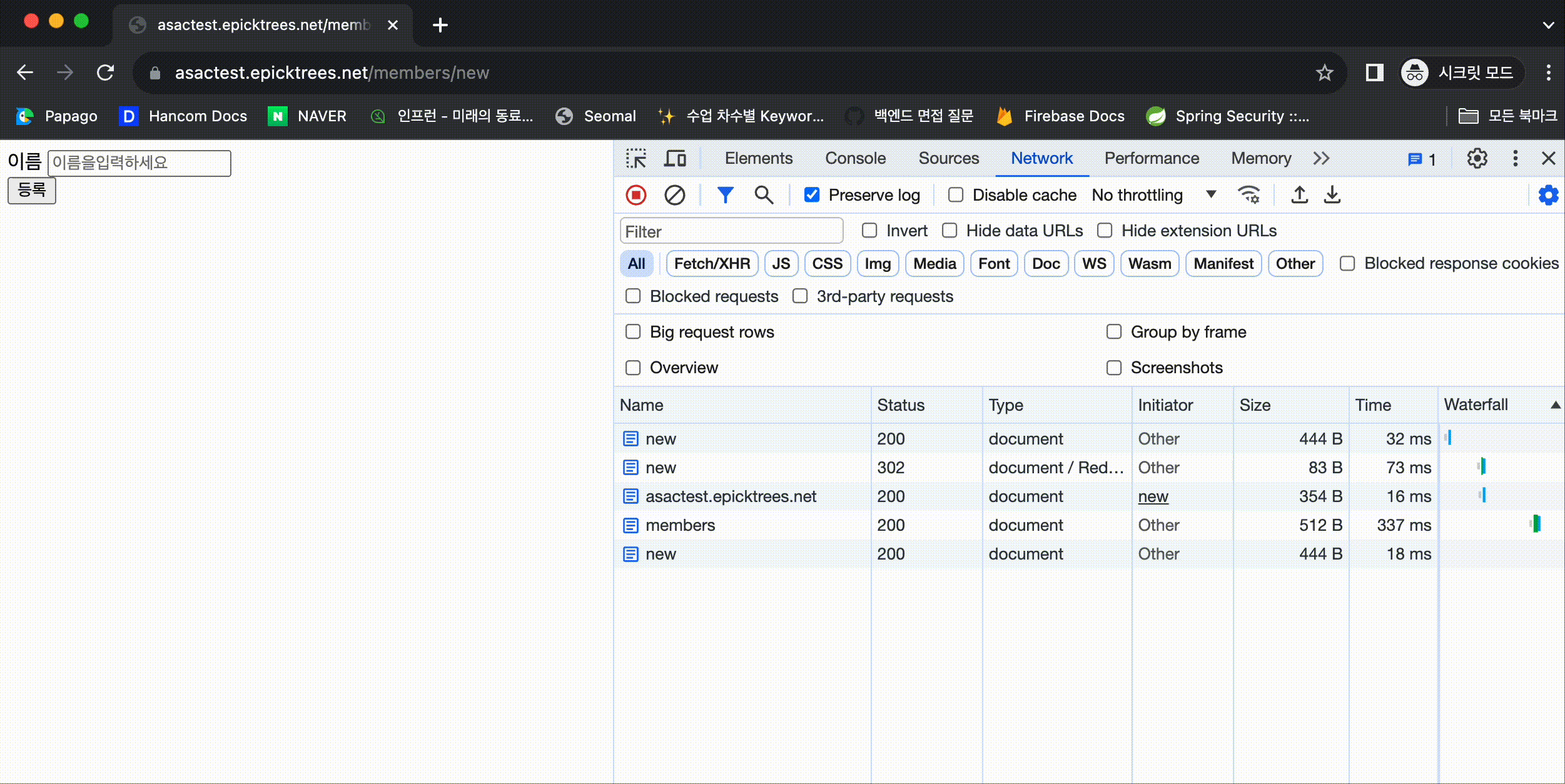Image resolution: width=1565 pixels, height=784 pixels.
Task: Open the DevTools three-dot customize menu
Action: [x=1515, y=159]
